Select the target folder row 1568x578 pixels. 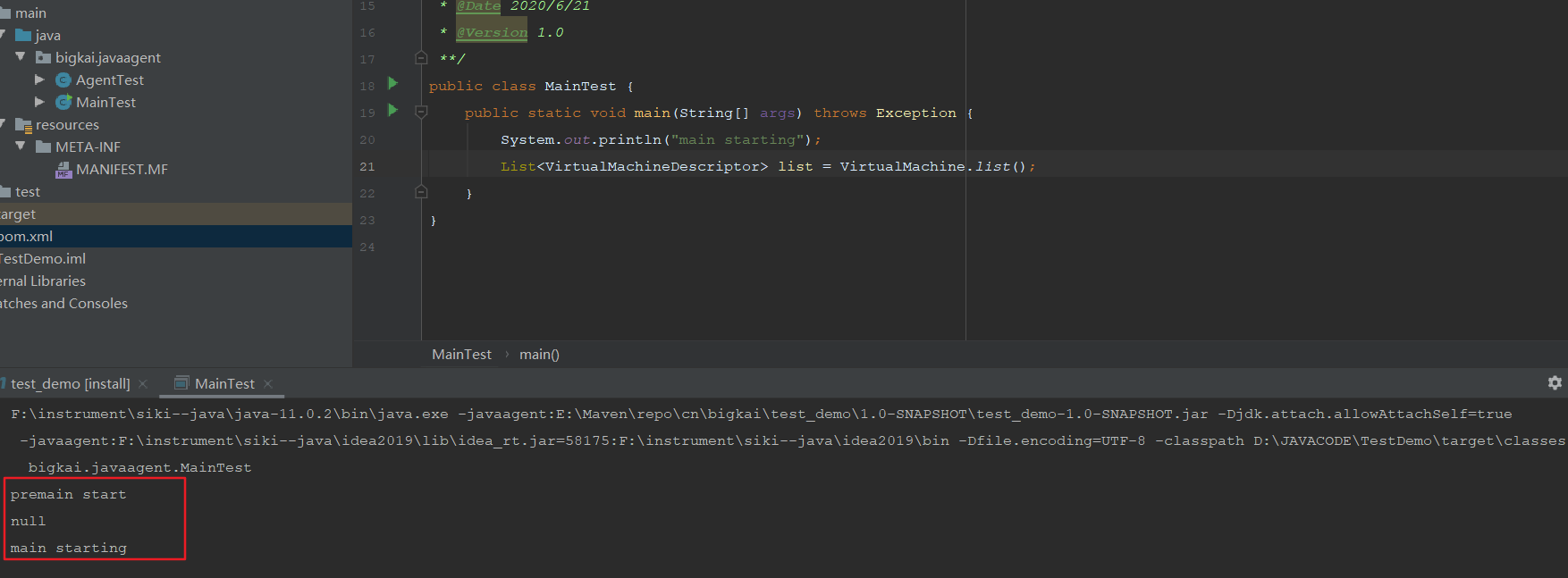tap(176, 214)
